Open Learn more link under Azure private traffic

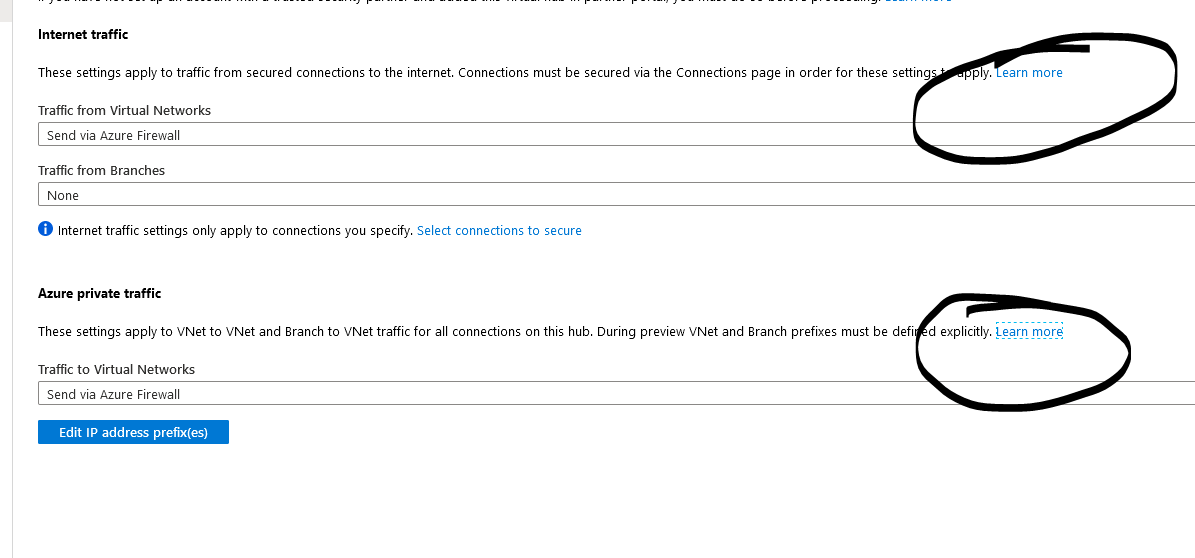pos(1029,331)
